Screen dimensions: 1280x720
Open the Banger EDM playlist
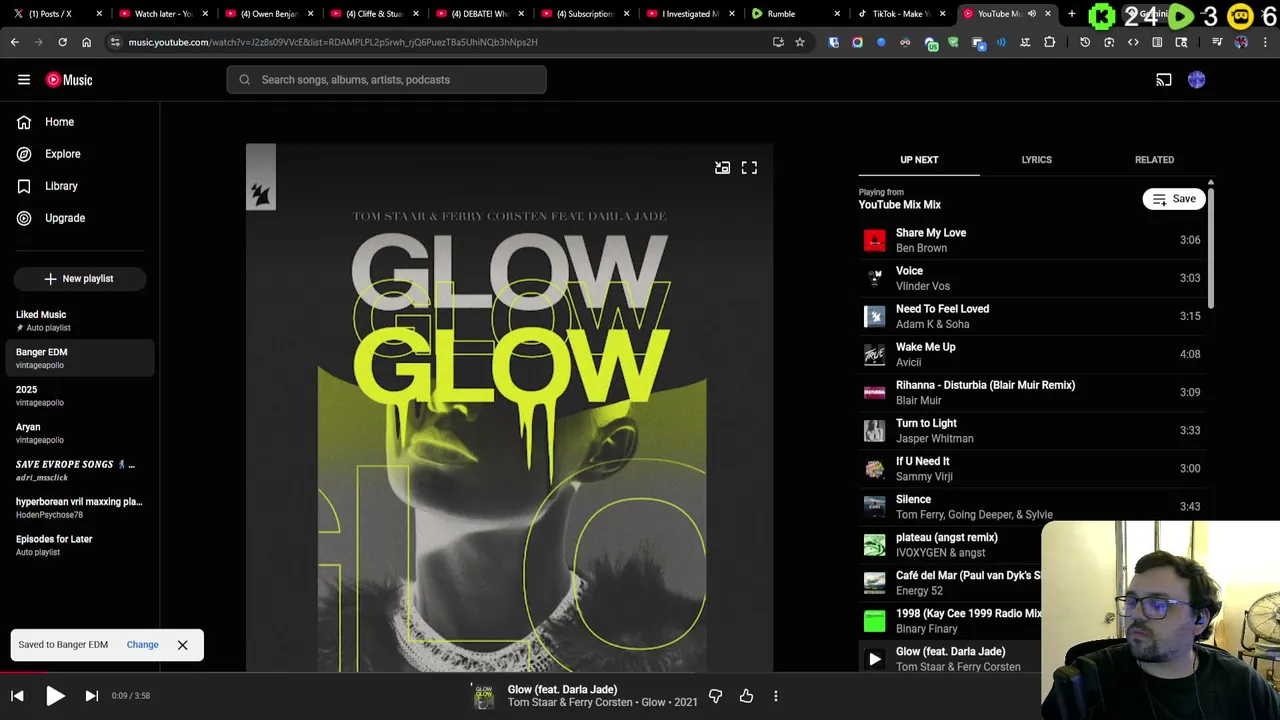[80, 358]
